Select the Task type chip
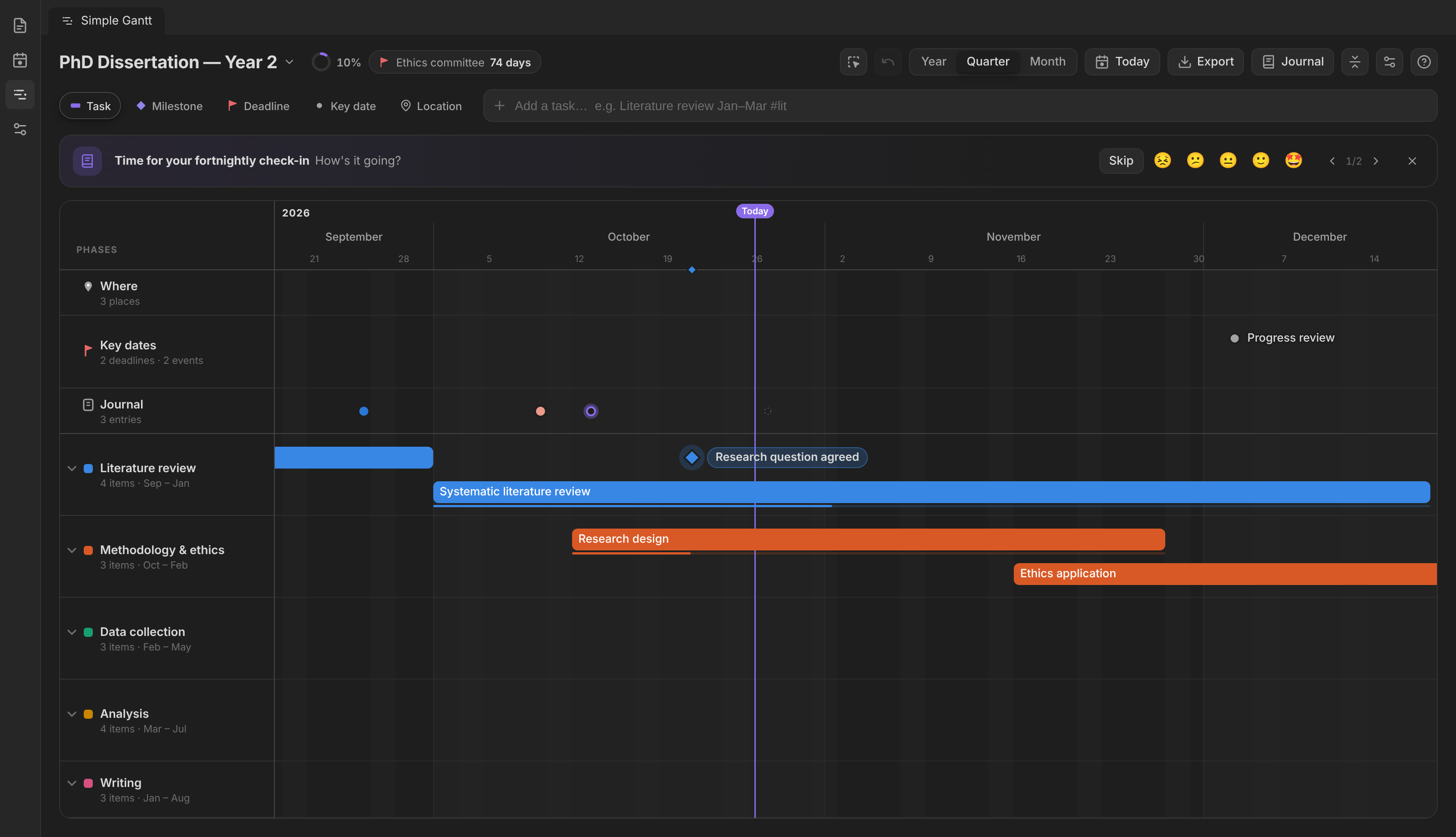Image resolution: width=1456 pixels, height=837 pixels. [90, 106]
